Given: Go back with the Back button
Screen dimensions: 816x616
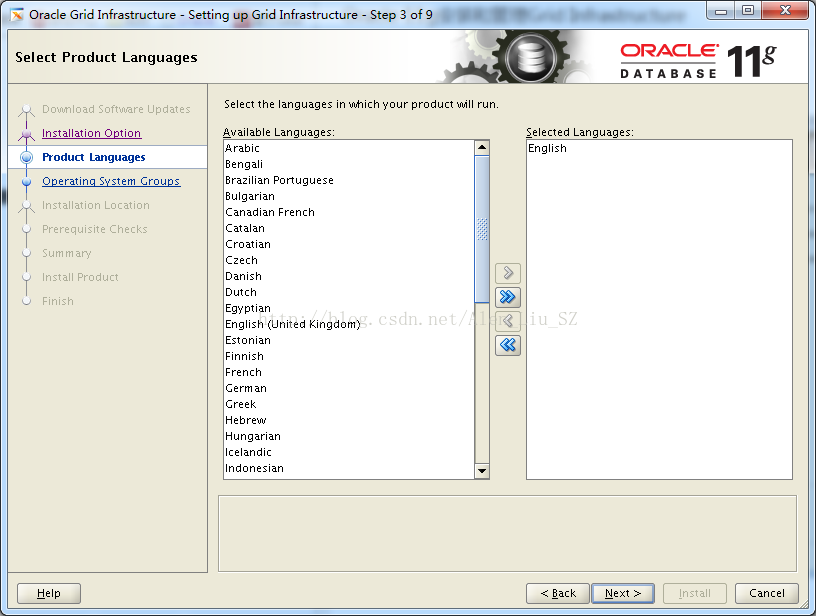Looking at the screenshot, I should click(x=558, y=593).
